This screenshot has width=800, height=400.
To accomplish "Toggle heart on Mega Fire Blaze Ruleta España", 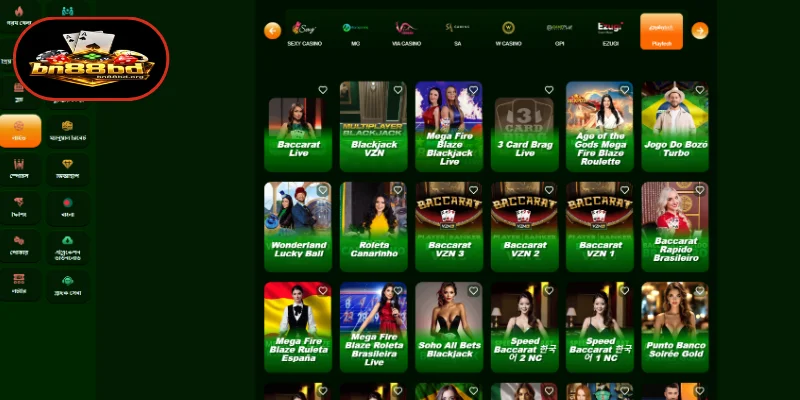I will [322, 290].
